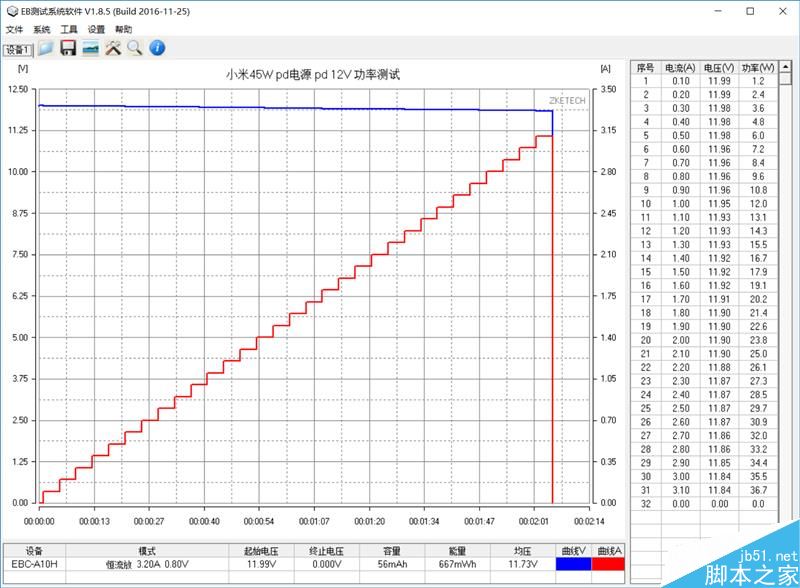
Task: Open the 工具 menu
Action: coord(69,30)
